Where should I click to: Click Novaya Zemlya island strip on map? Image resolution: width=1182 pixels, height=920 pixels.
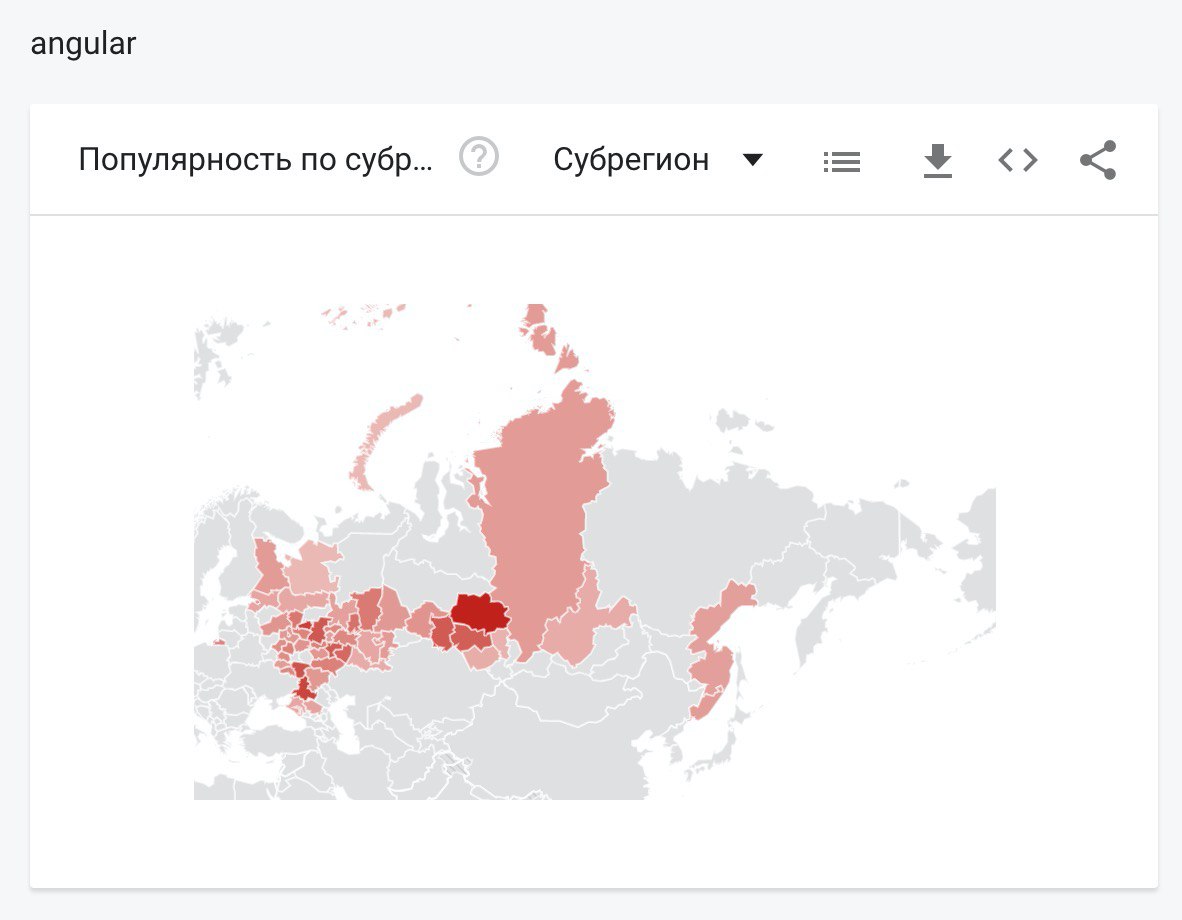click(x=384, y=437)
